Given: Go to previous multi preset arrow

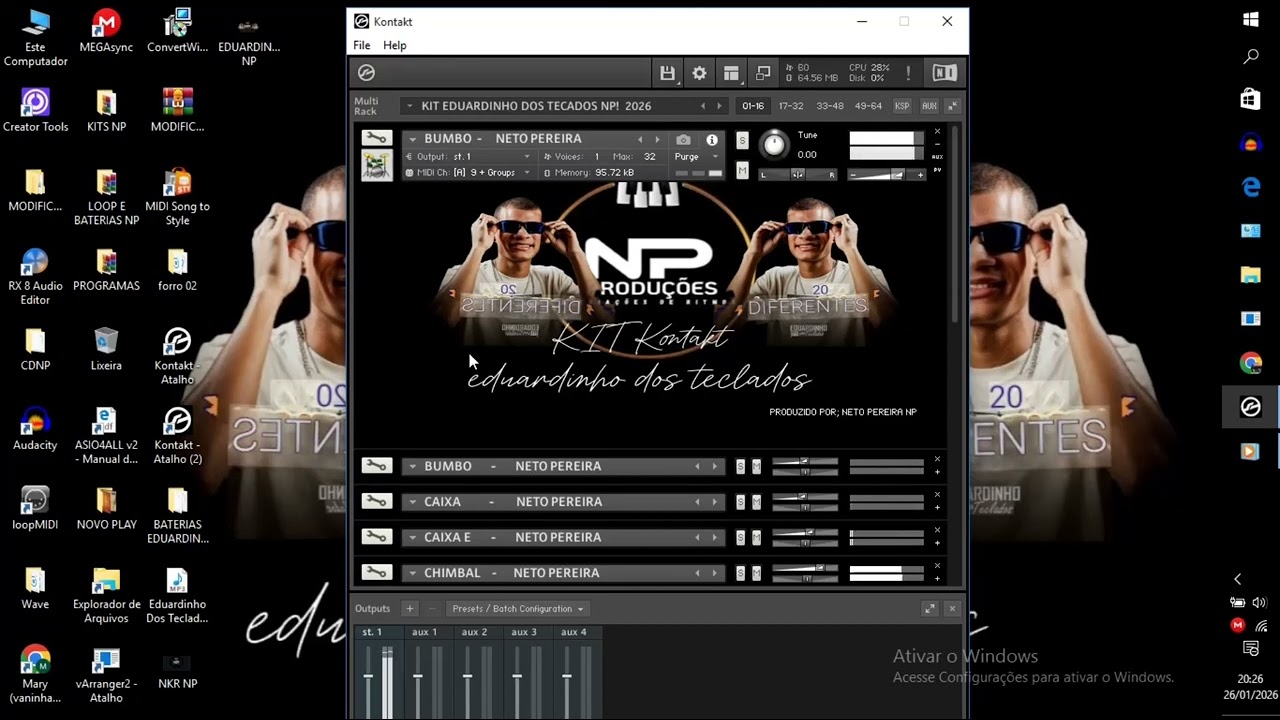Looking at the screenshot, I should coord(702,106).
